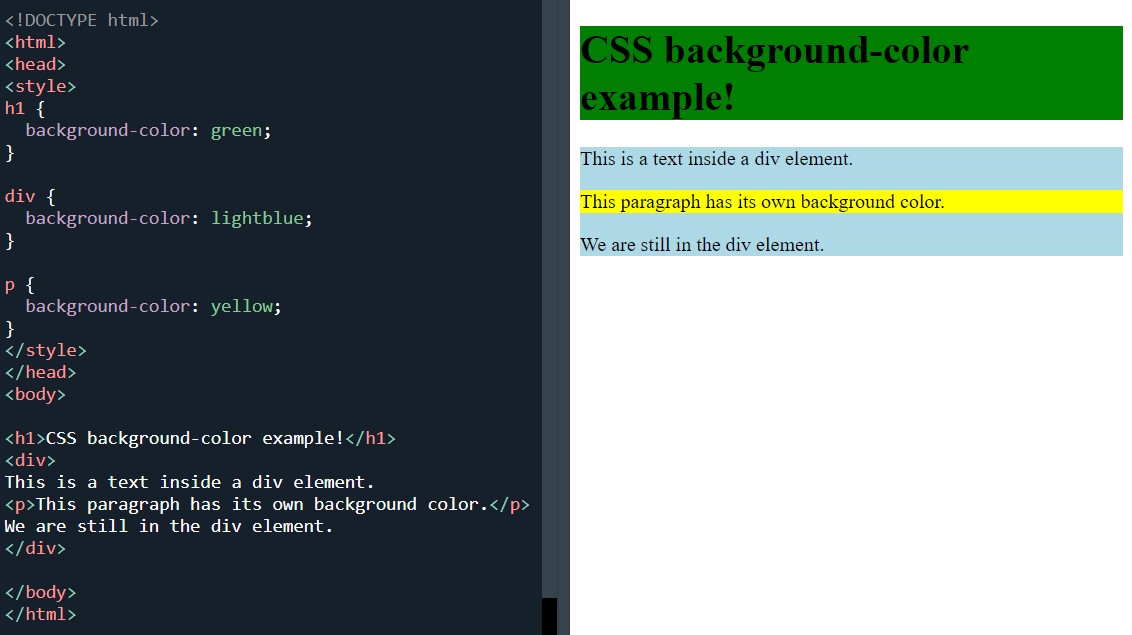Image resolution: width=1132 pixels, height=635 pixels.
Task: Click 'We are still in the div element.' code line
Action: (169, 526)
